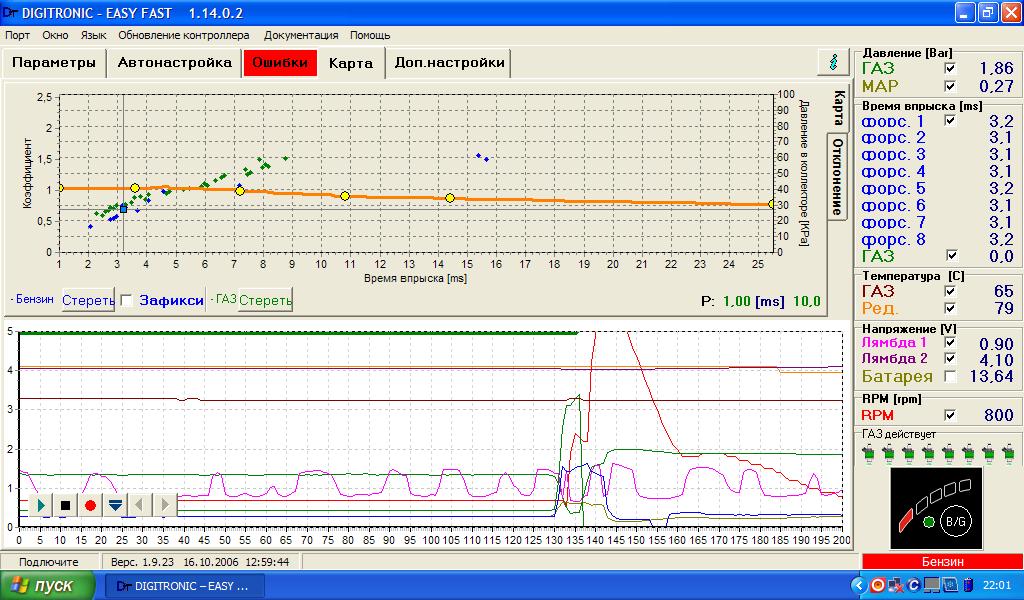Check the Батарея voltage checkbox
This screenshot has width=1024, height=600.
950,376
